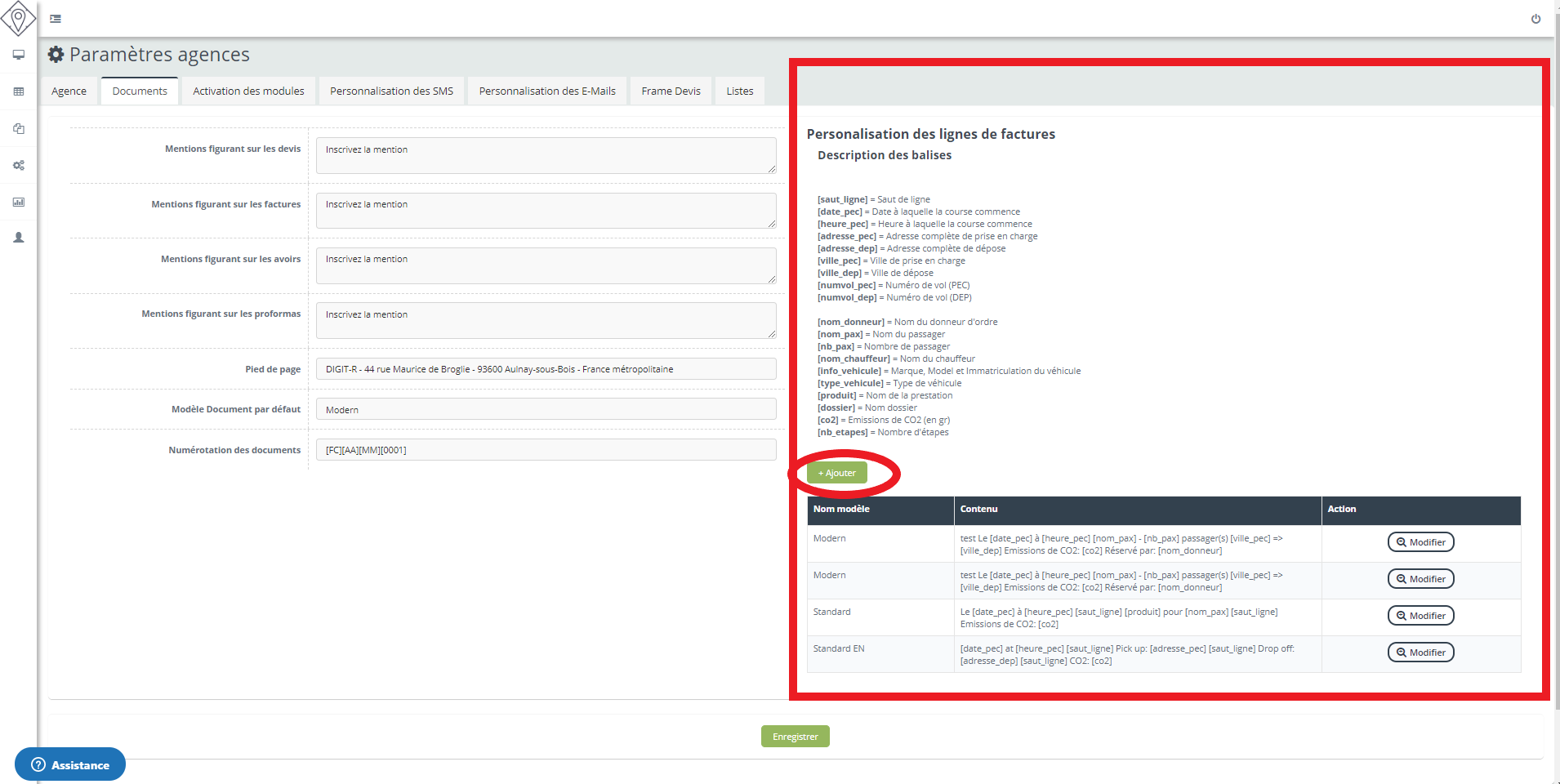This screenshot has width=1560, height=784.
Task: Open the bar chart statistics sidebar icon
Action: [x=19, y=202]
